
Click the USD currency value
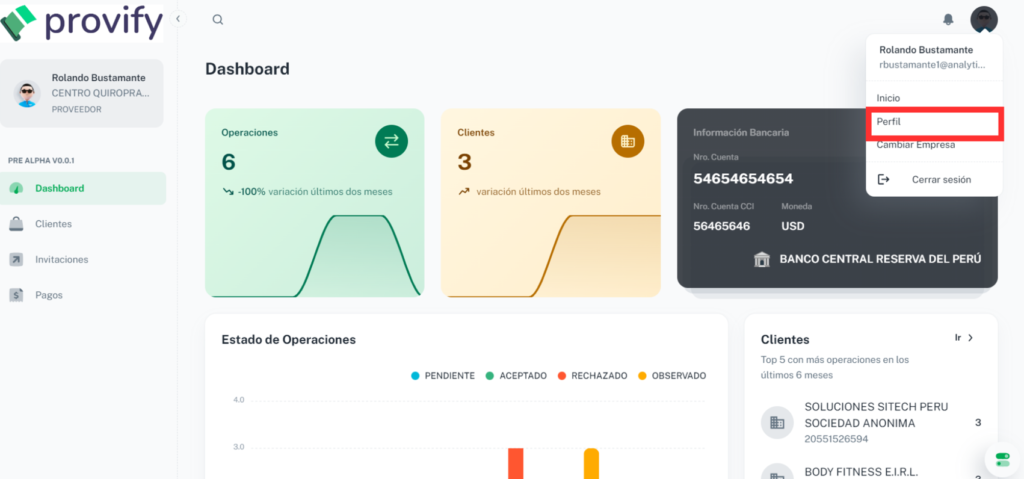pos(793,226)
